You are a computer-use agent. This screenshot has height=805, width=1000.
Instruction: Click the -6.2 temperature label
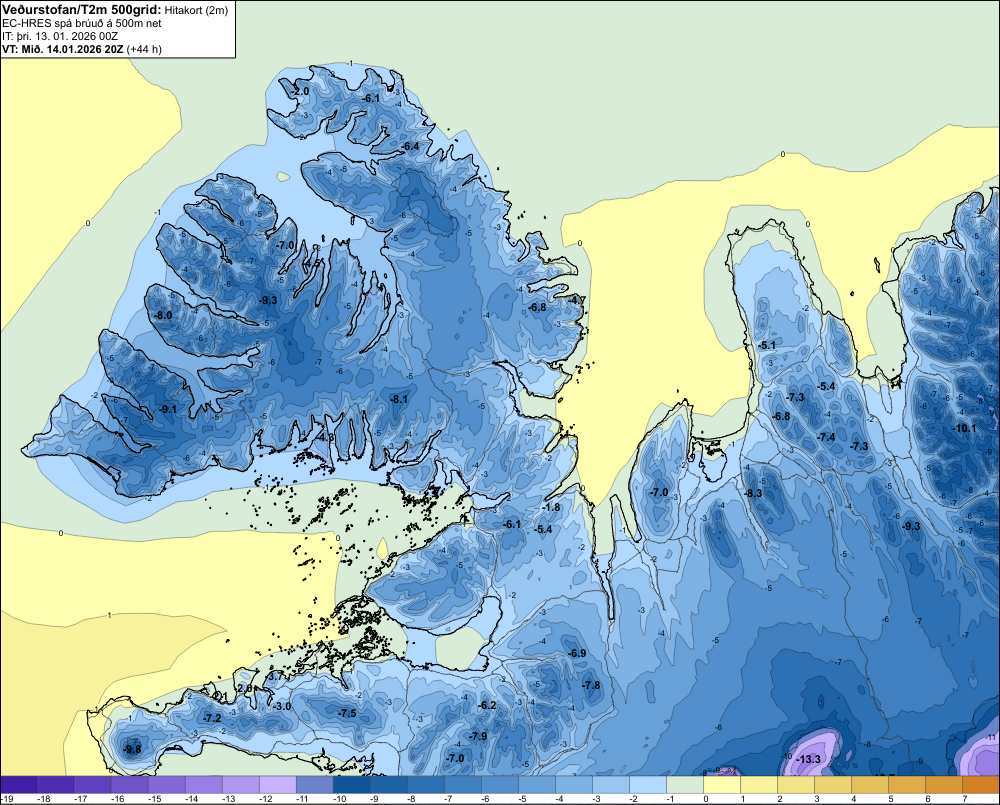(x=487, y=705)
